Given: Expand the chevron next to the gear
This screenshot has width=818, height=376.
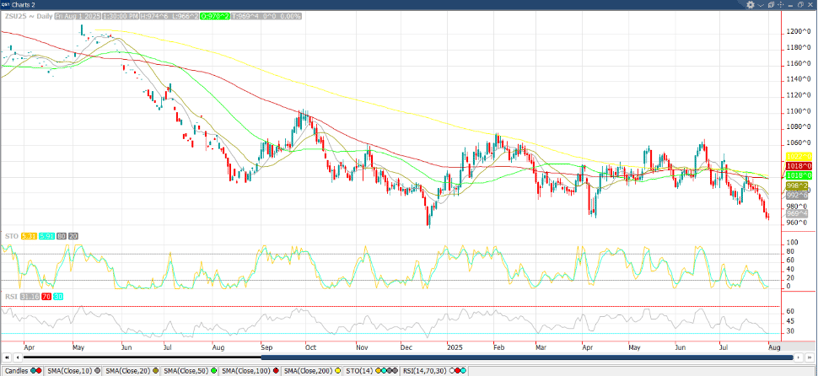Looking at the screenshot, I should coord(761,5).
